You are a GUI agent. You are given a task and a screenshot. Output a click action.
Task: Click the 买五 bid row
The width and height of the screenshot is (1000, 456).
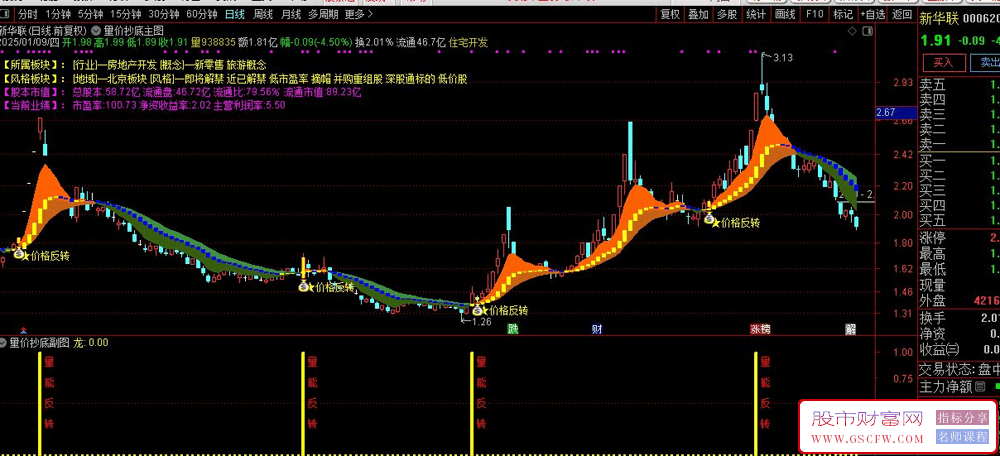click(959, 221)
